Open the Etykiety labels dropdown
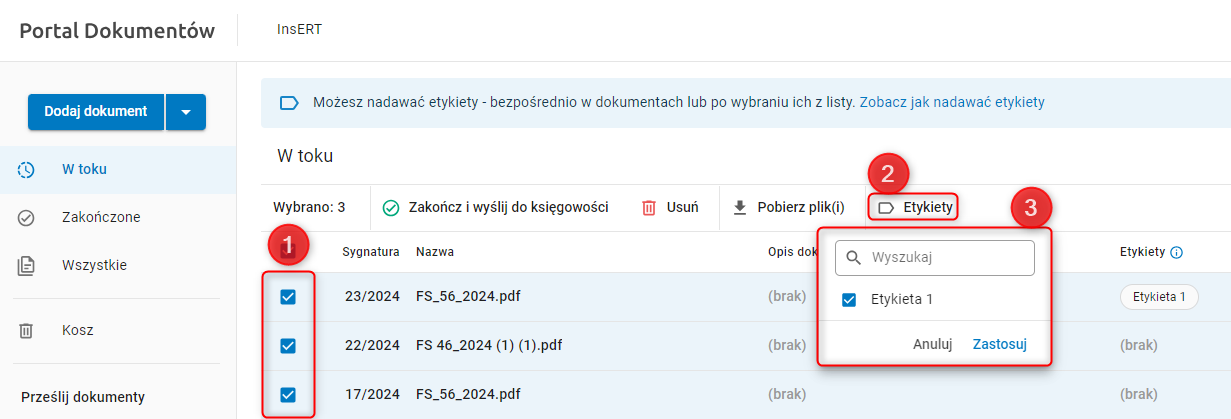 (916, 208)
